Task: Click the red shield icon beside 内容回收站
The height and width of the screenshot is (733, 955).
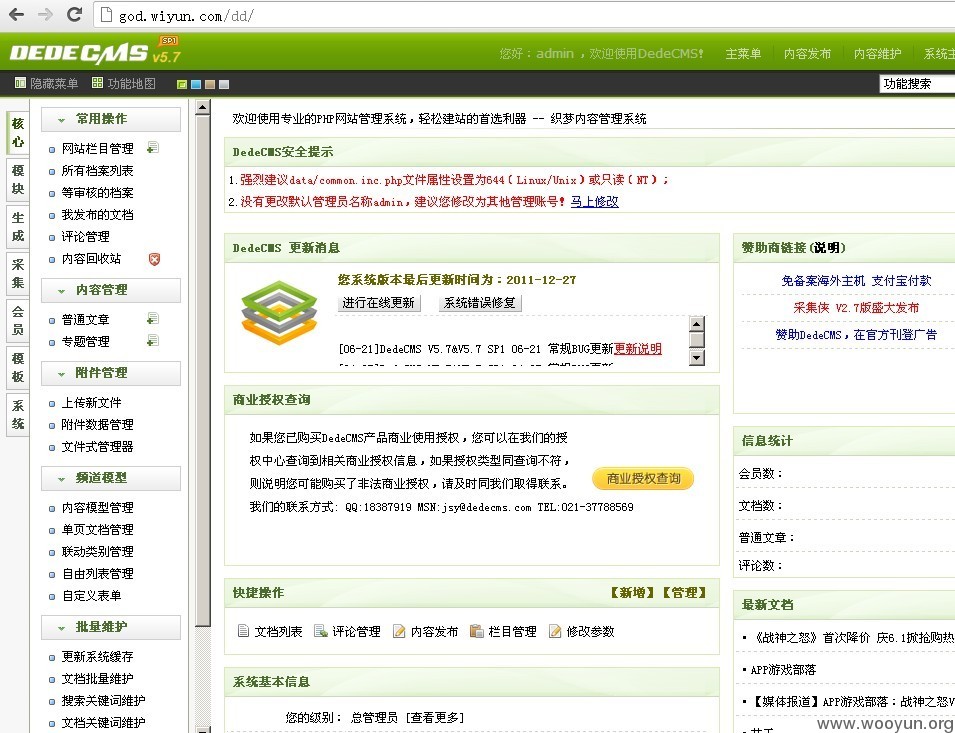Action: coord(155,259)
